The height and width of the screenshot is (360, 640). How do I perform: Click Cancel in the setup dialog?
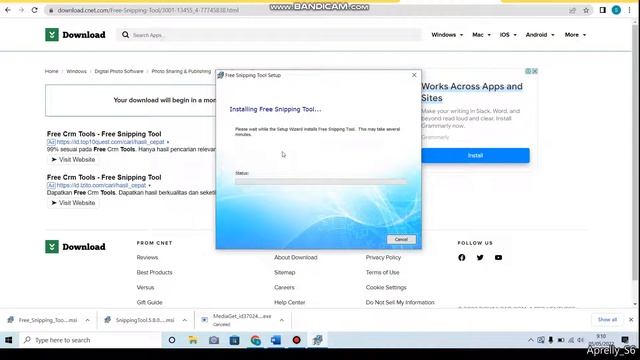pos(401,240)
